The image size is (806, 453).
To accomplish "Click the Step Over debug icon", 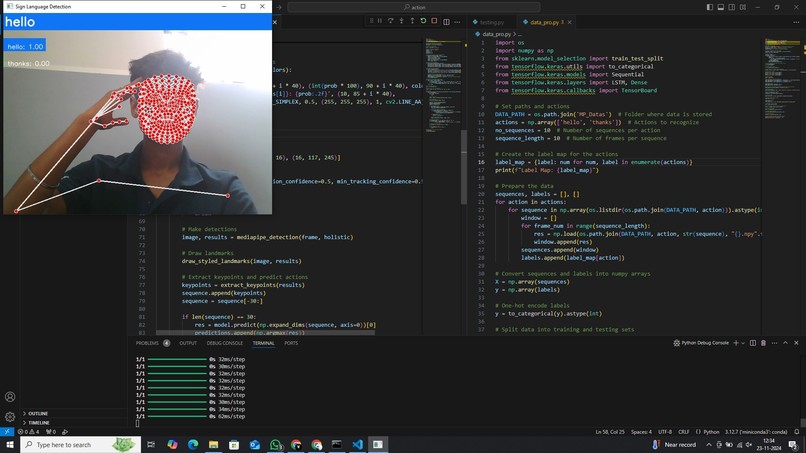I will coord(391,21).
